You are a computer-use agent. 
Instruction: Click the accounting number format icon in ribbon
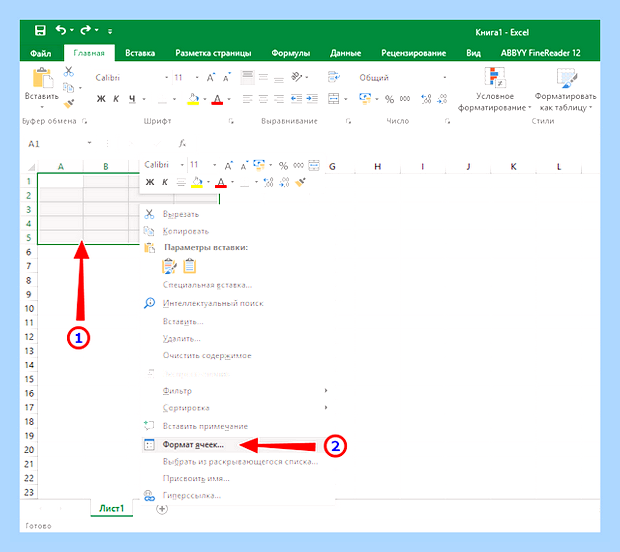pyautogui.click(x=365, y=98)
